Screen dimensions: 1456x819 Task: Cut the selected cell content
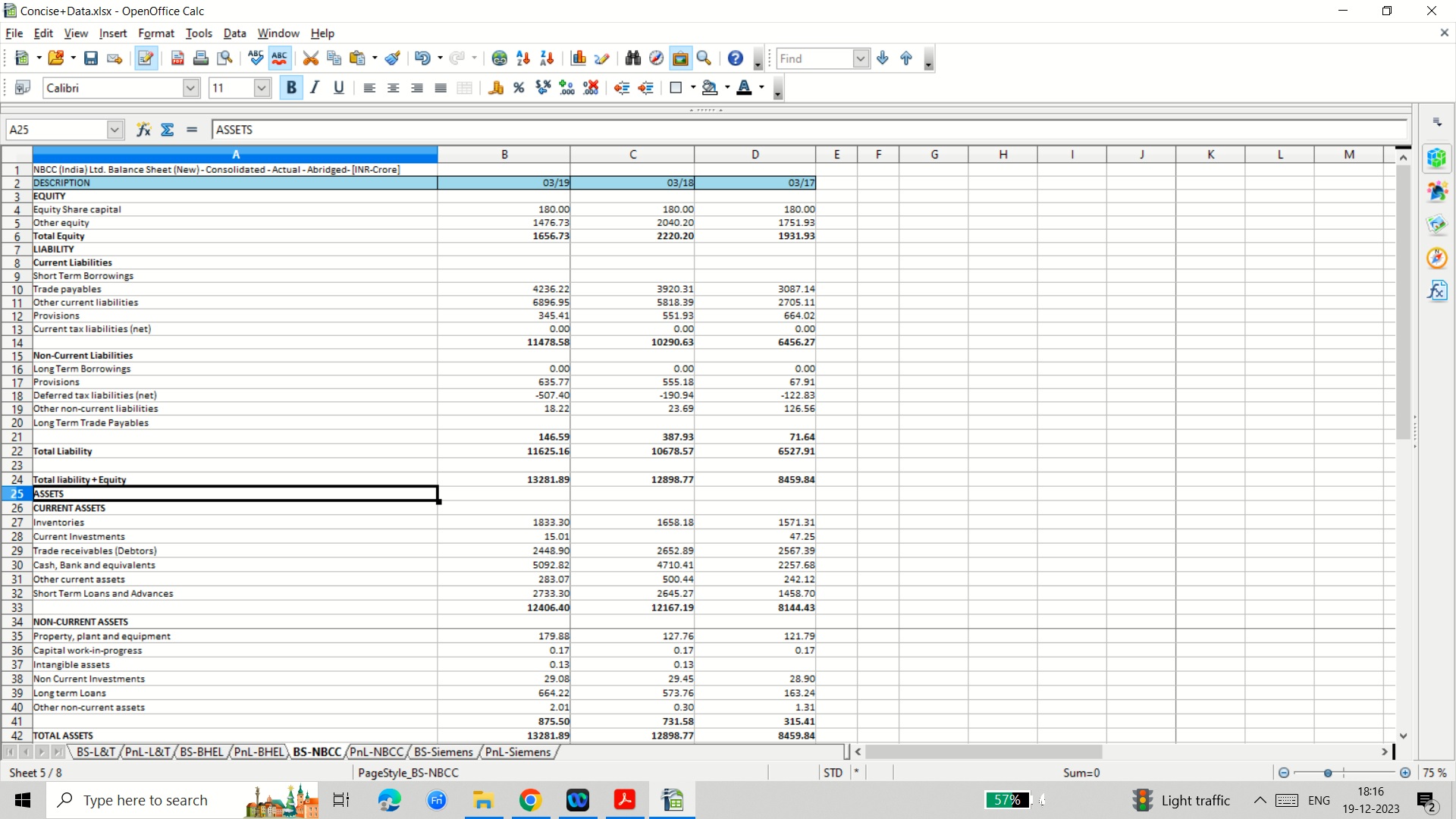310,58
